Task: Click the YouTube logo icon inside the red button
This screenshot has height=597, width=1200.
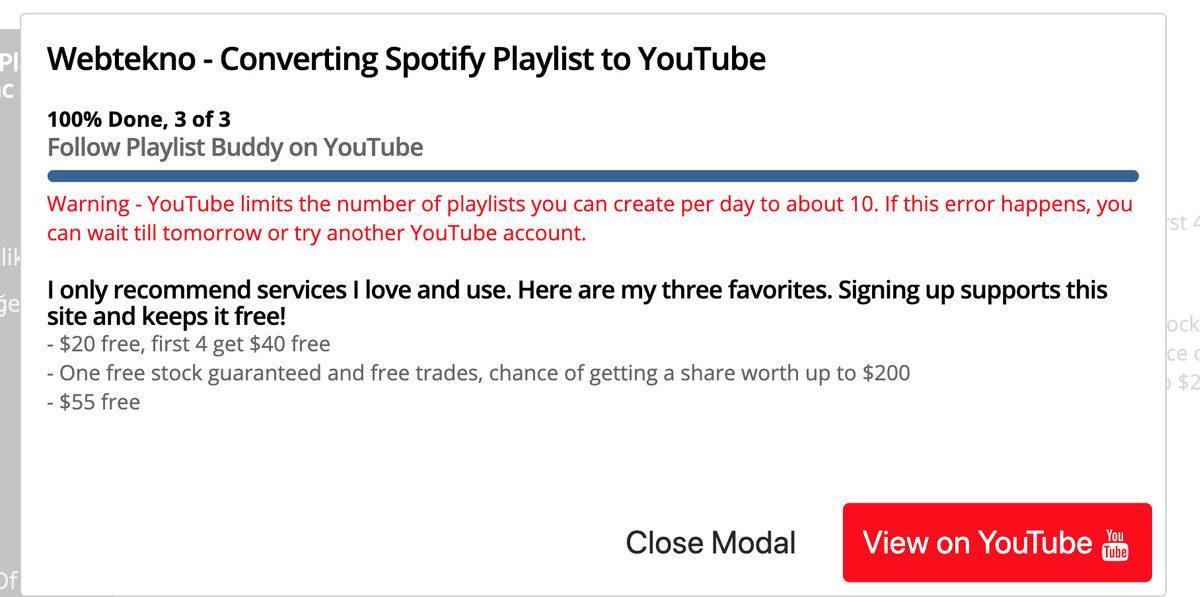Action: coord(1113,543)
